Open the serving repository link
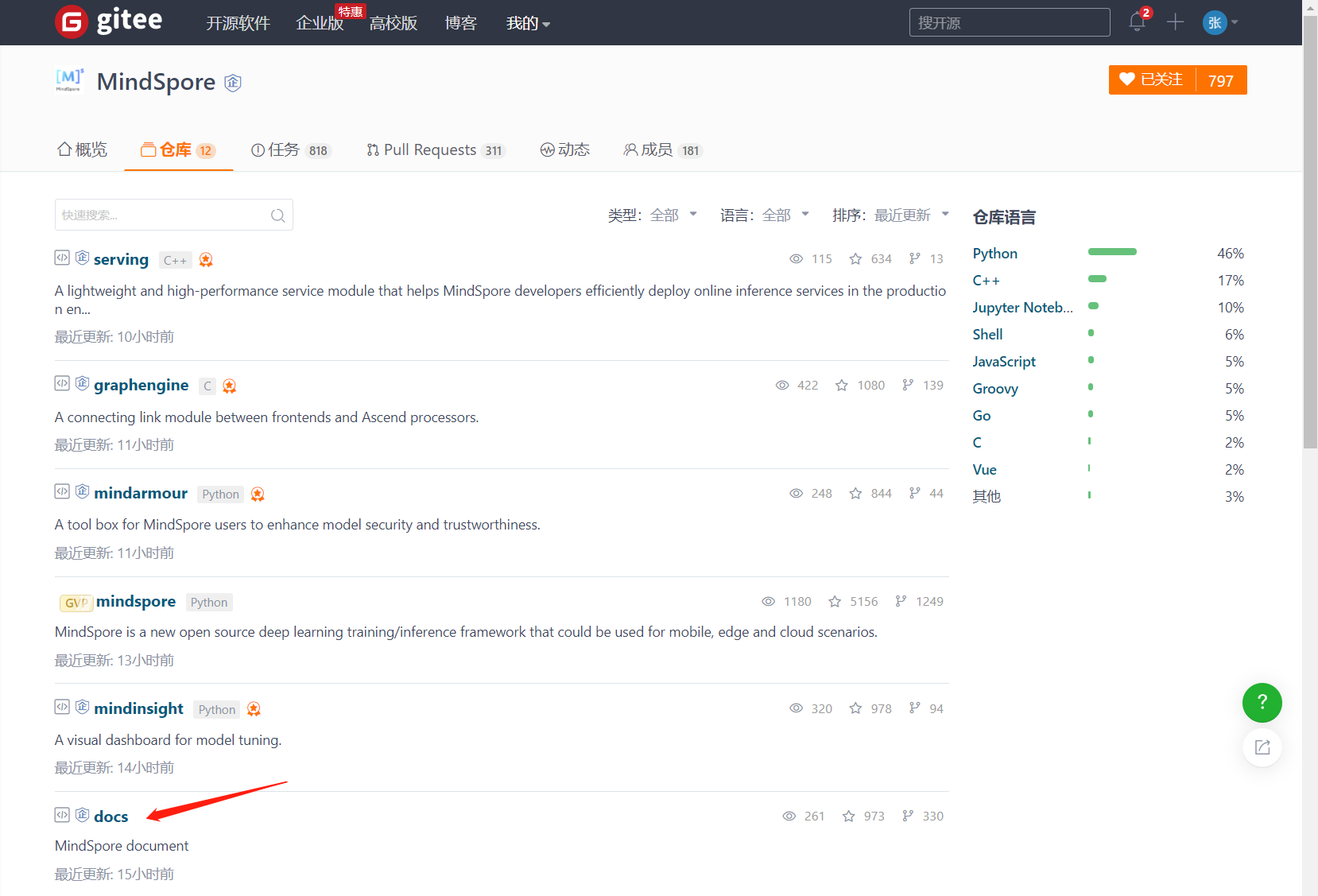Viewport: 1318px width, 896px height. [x=121, y=259]
